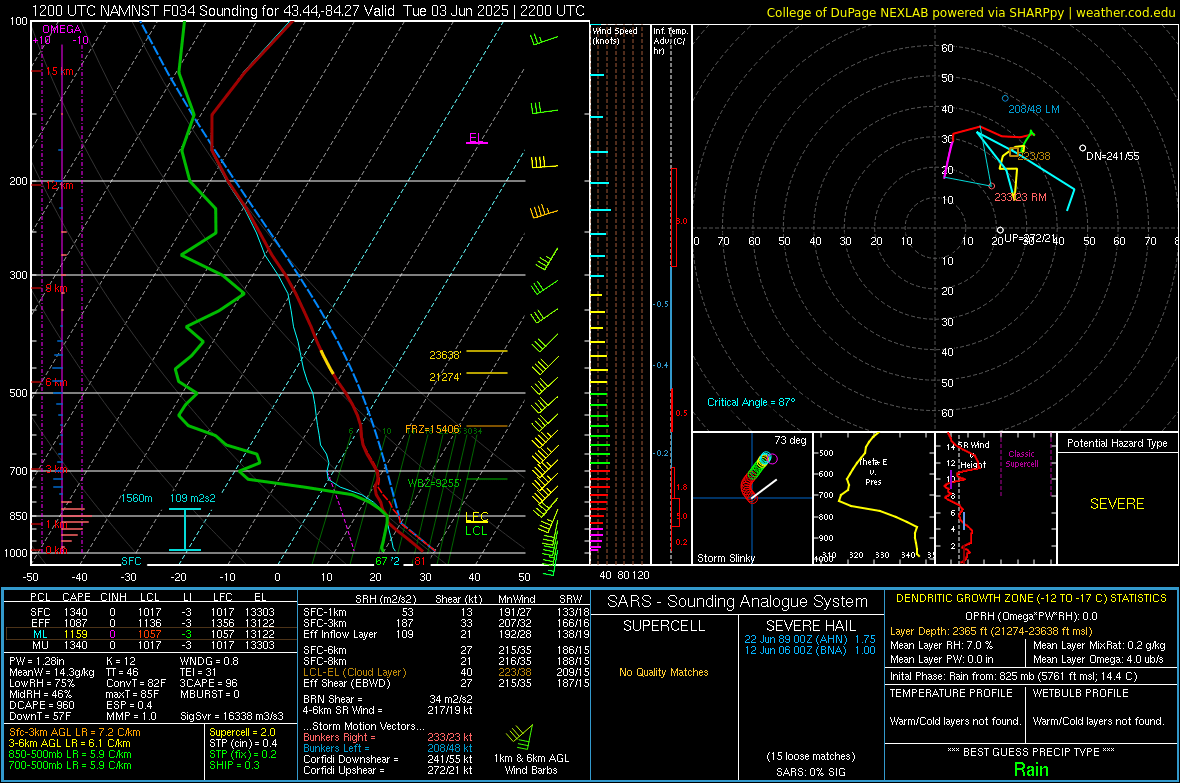Image resolution: width=1180 pixels, height=783 pixels.
Task: Click the 3-6km AGL LR = 6.1 C/km line
Action: coord(70,743)
